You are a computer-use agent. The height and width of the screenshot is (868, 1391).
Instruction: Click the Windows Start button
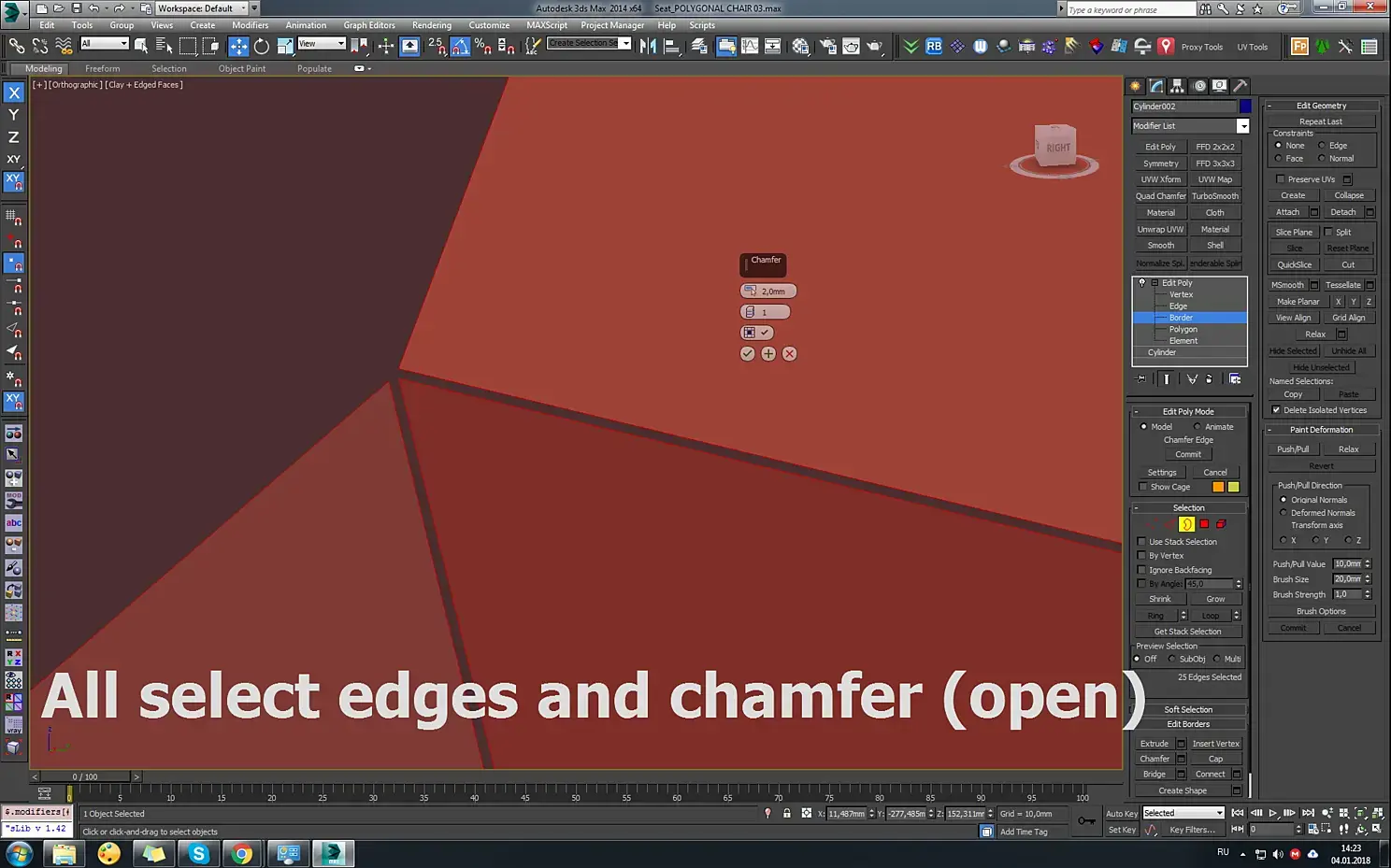tap(19, 854)
